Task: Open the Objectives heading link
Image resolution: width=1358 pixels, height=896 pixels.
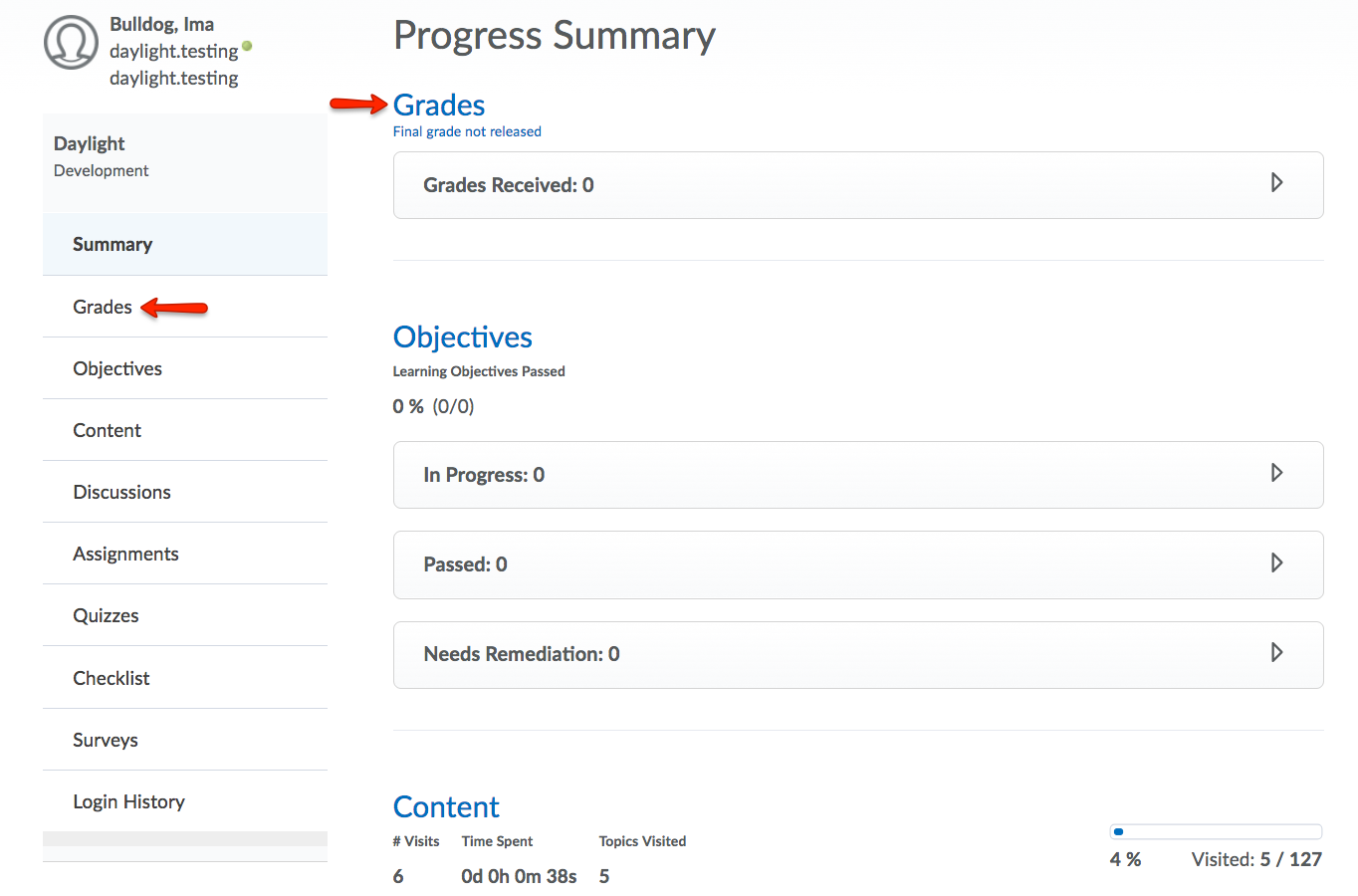Action: [x=463, y=337]
